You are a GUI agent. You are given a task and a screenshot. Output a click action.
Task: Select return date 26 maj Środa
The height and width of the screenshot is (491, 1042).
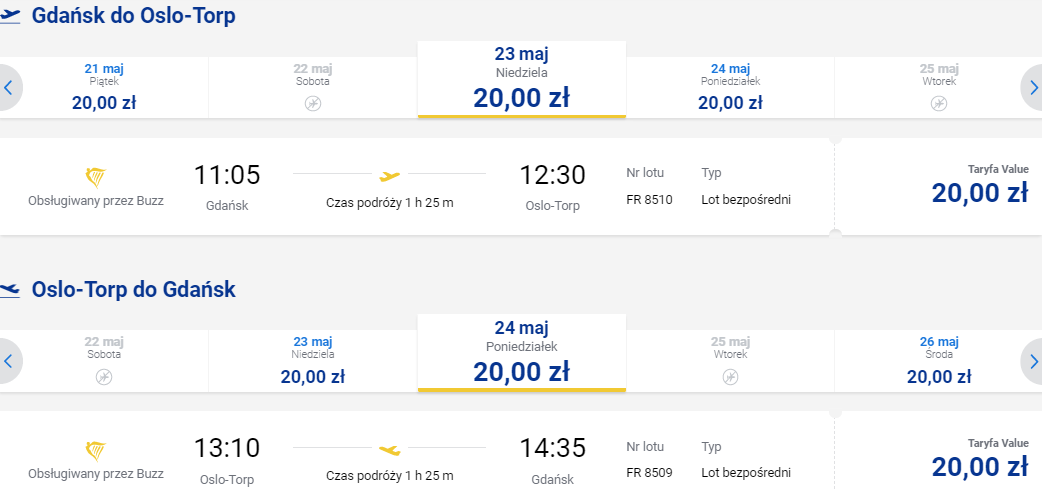click(x=938, y=361)
